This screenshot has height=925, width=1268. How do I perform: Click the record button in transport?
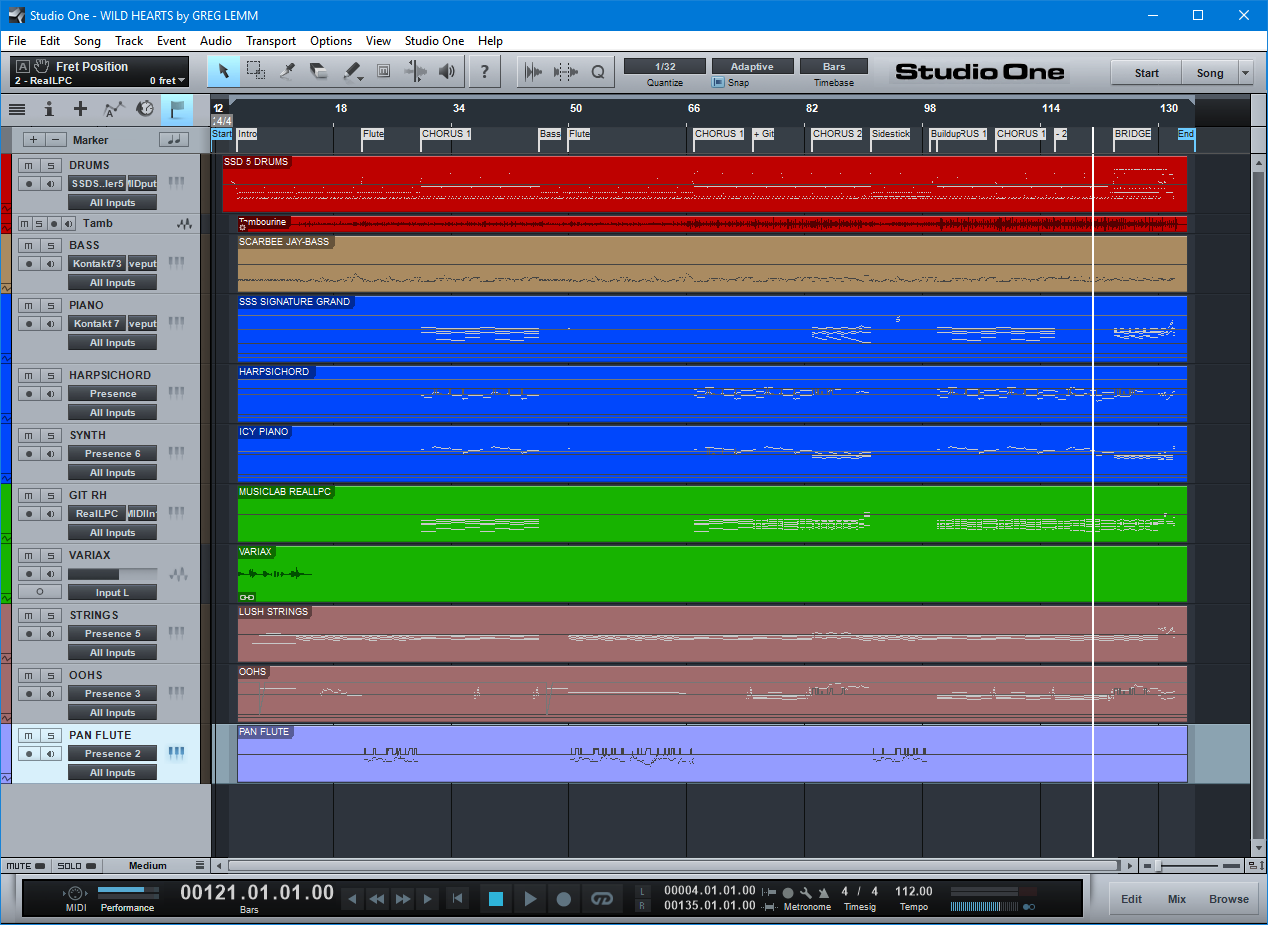[x=564, y=899]
